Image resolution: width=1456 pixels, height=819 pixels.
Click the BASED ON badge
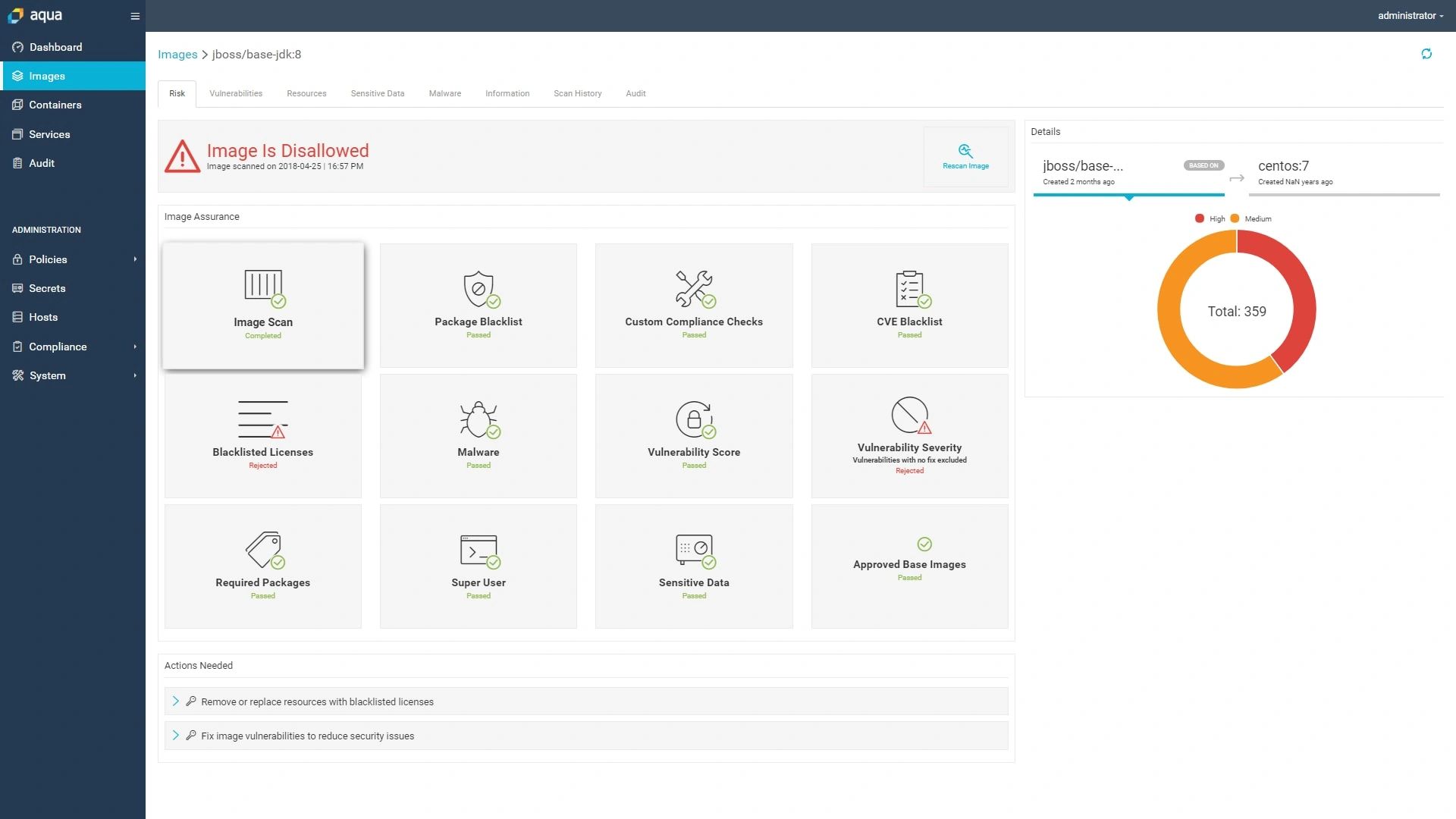(1203, 165)
